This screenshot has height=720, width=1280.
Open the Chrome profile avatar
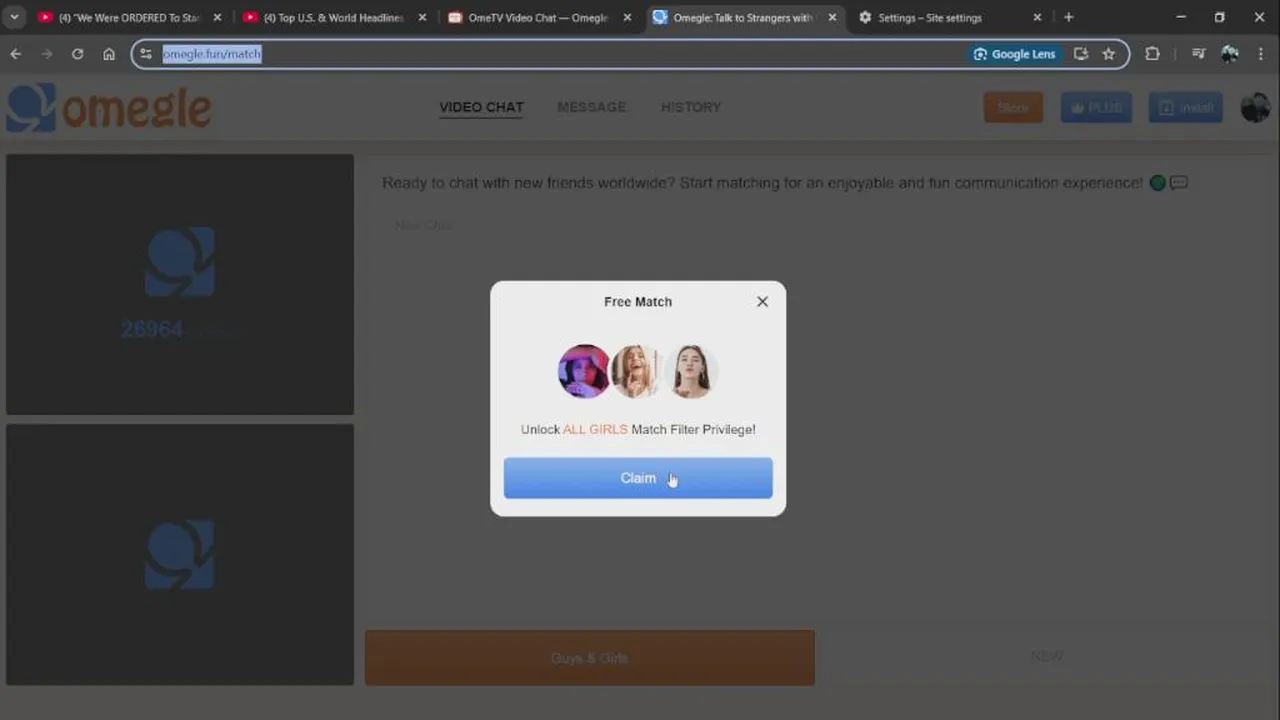click(1230, 54)
